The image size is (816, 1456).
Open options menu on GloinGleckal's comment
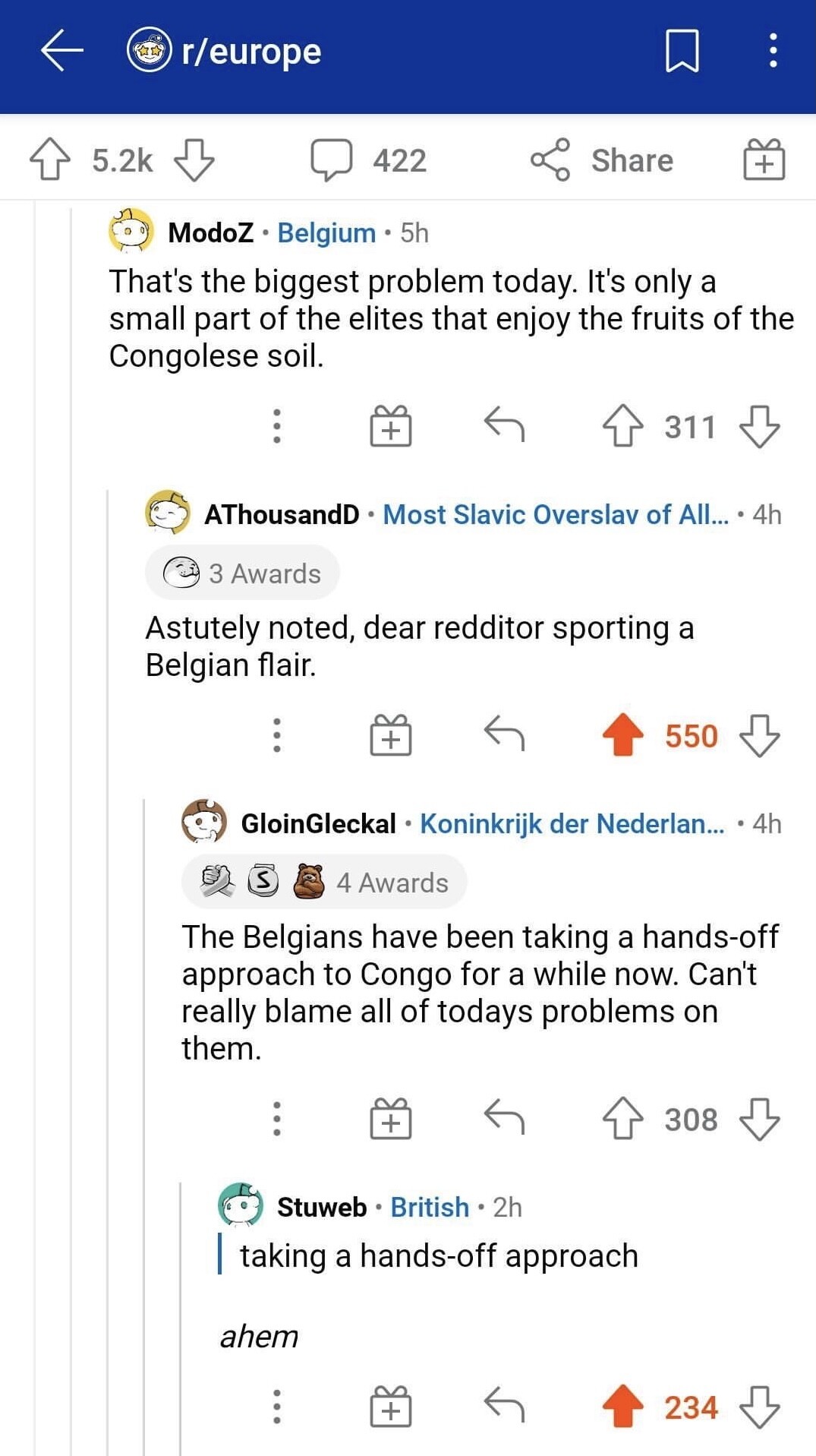[x=277, y=1118]
